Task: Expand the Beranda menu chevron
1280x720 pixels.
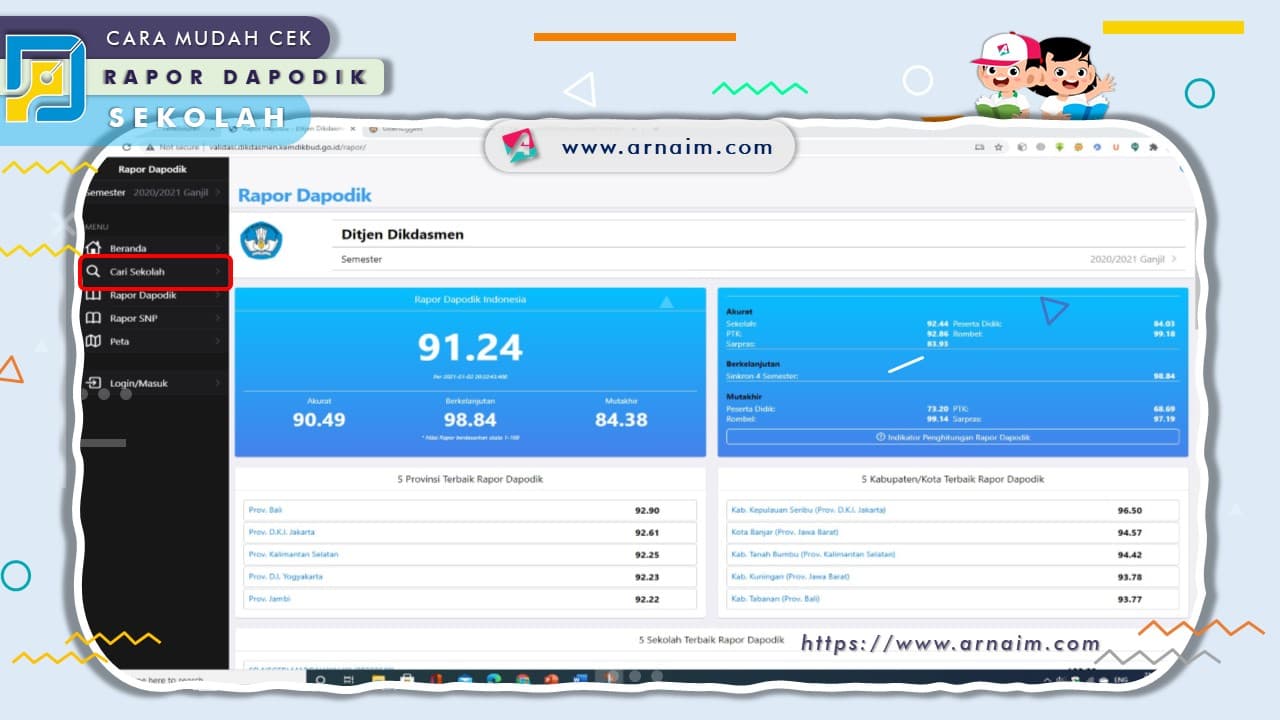Action: point(218,248)
